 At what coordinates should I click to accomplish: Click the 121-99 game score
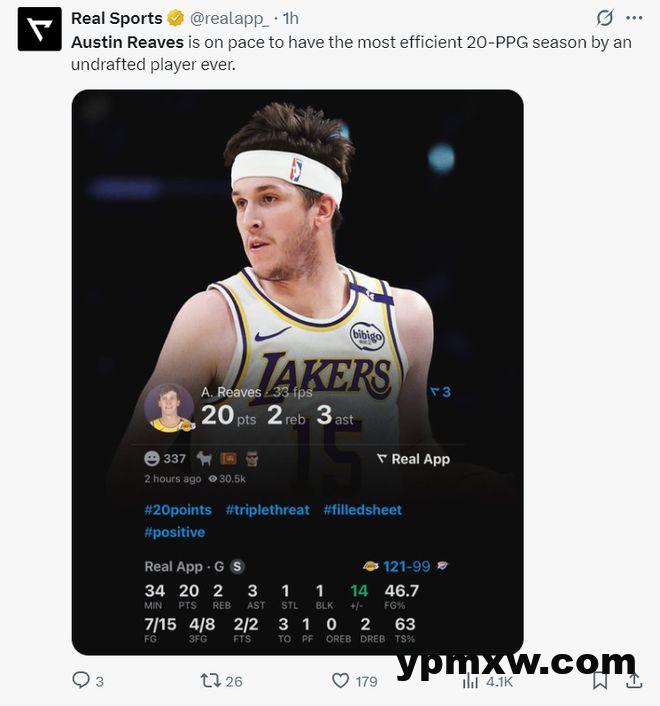[x=407, y=566]
